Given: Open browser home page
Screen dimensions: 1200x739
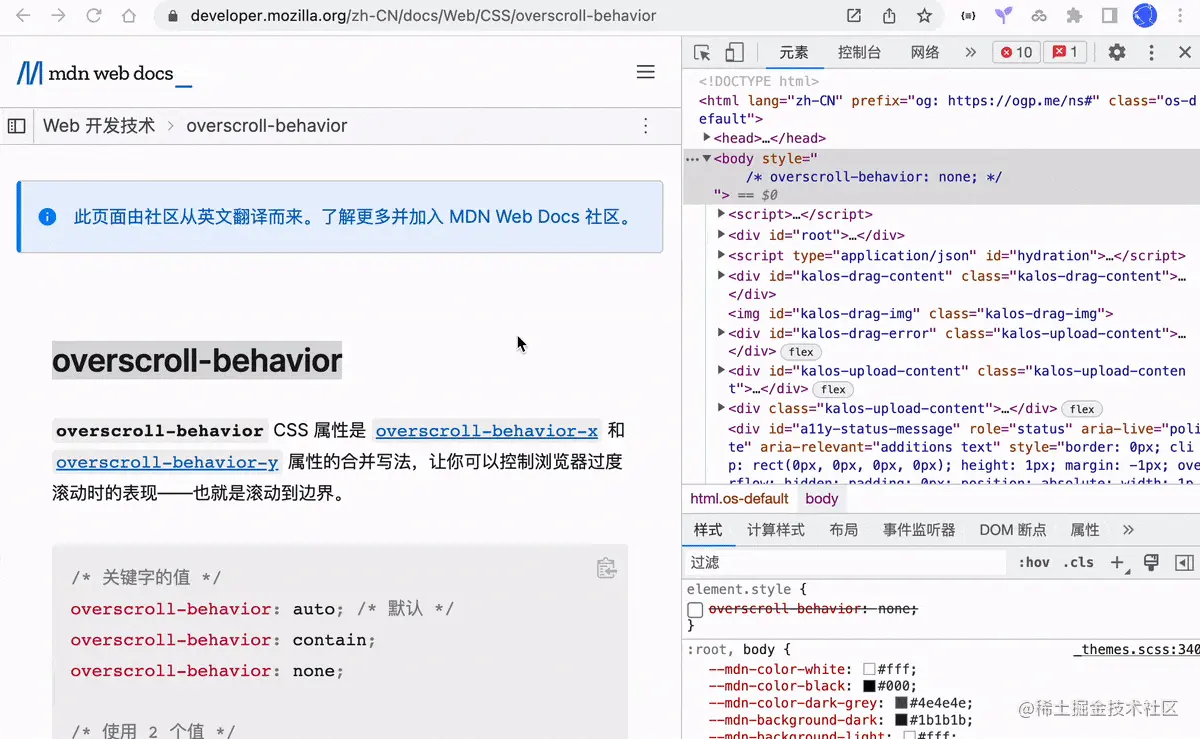Looking at the screenshot, I should coord(129,16).
